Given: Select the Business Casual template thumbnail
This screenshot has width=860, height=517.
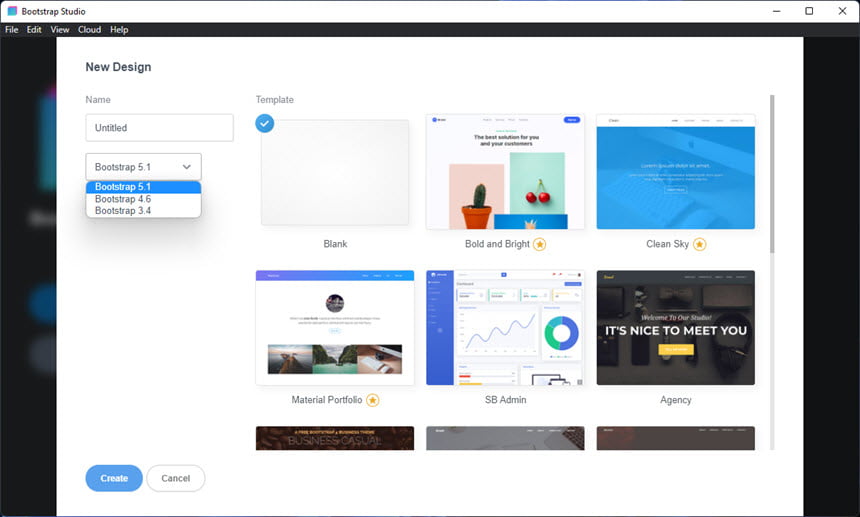Looking at the screenshot, I should [335, 438].
